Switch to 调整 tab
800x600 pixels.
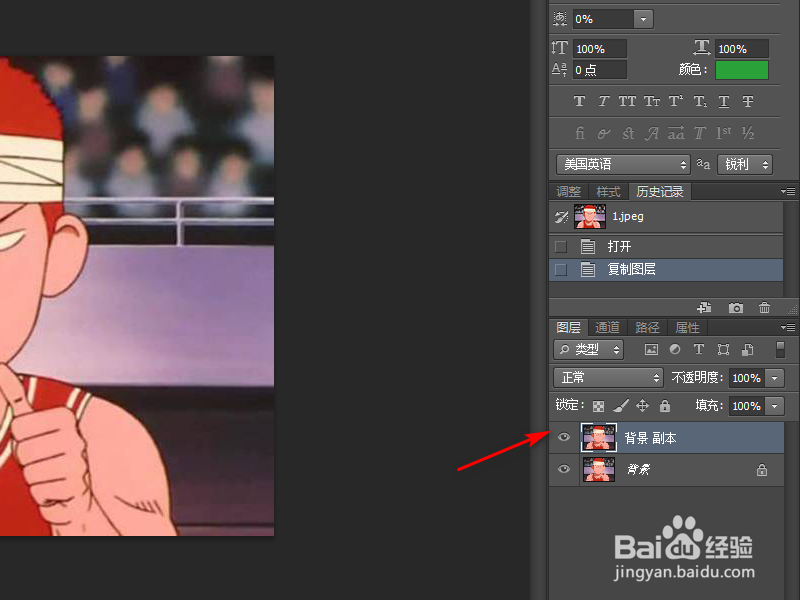pyautogui.click(x=568, y=192)
